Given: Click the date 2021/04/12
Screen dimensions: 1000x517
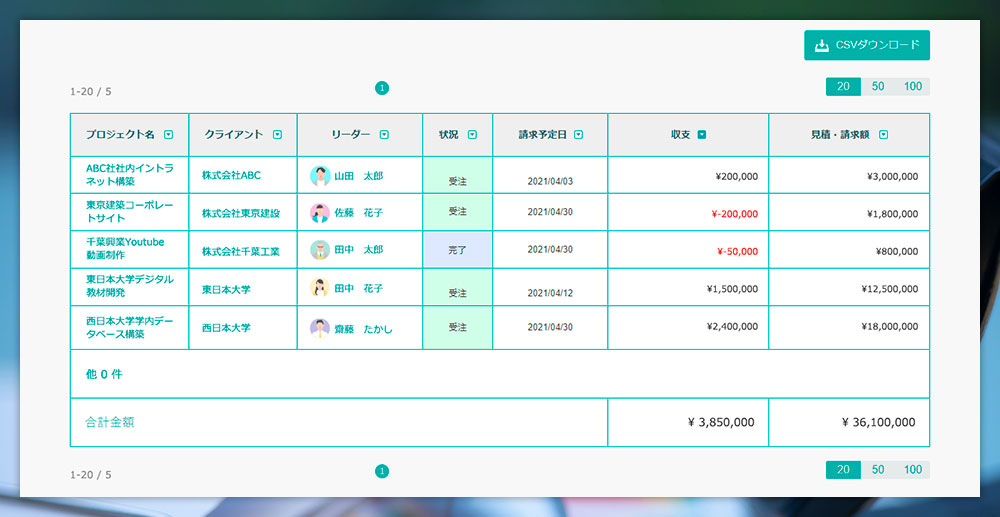Looking at the screenshot, I should click(550, 293).
